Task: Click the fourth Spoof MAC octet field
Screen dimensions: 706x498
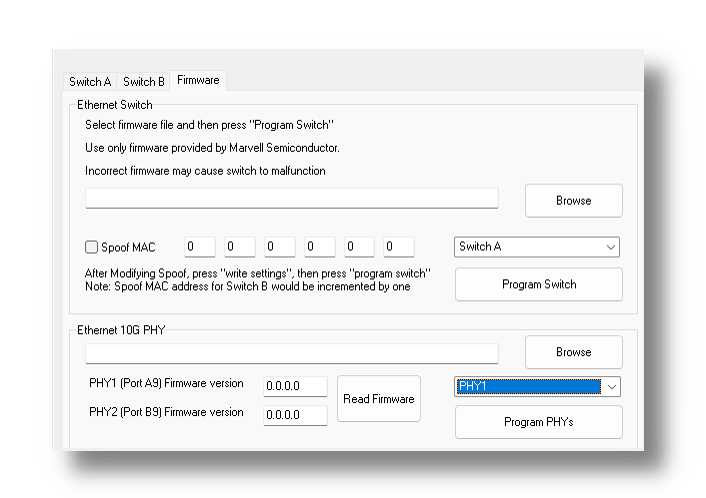Action: pyautogui.click(x=320, y=247)
